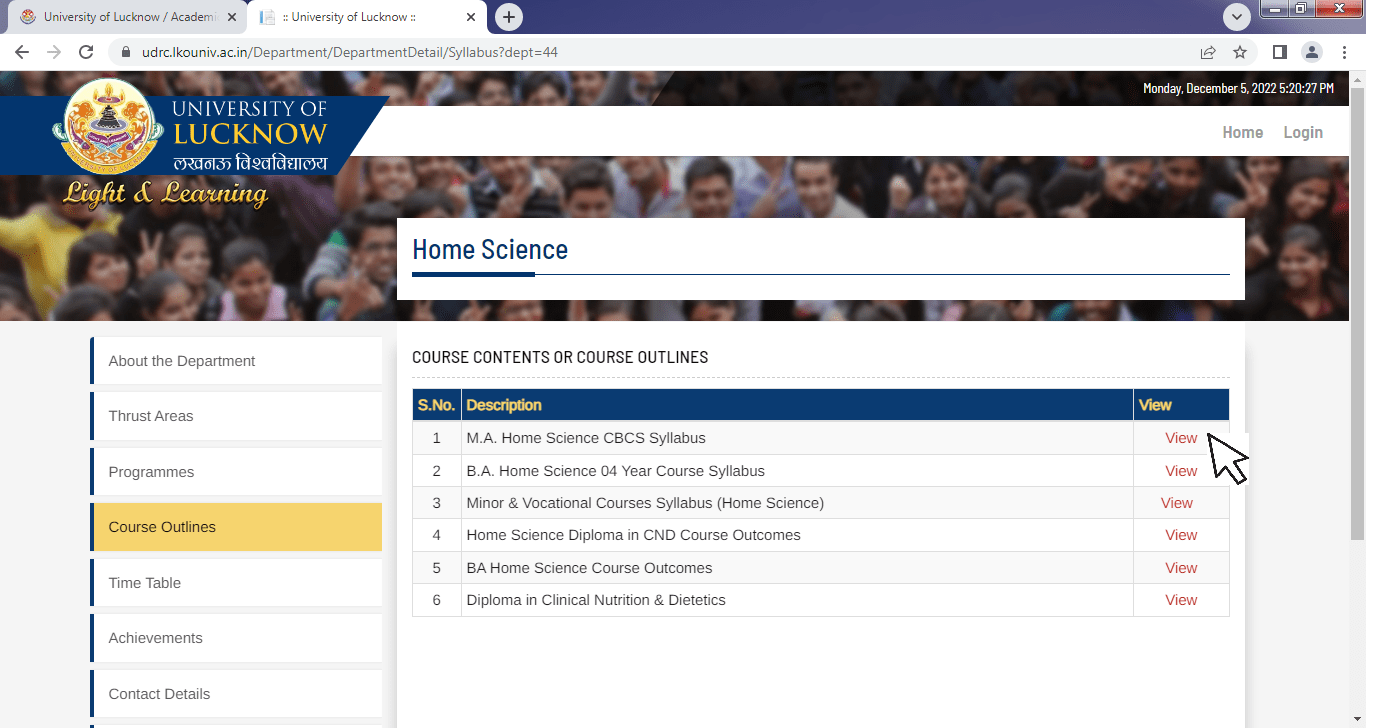Click the Home menu link
The height and width of the screenshot is (728, 1380).
(1243, 132)
